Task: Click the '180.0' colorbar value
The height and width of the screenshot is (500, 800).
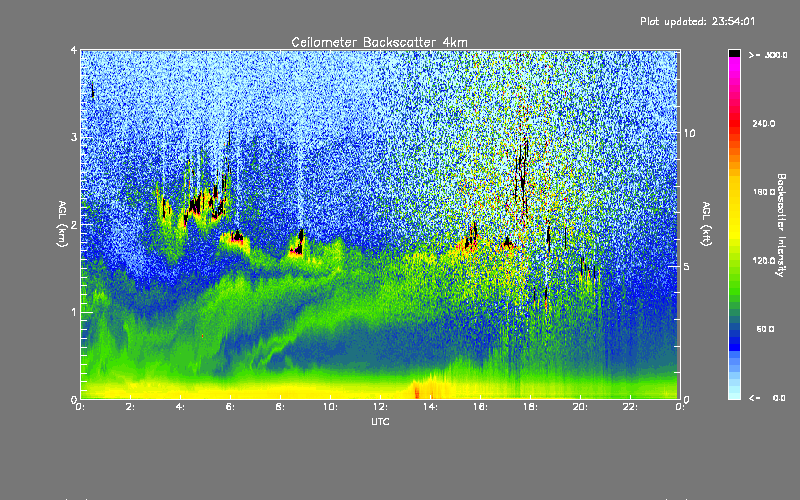Action: point(764,192)
